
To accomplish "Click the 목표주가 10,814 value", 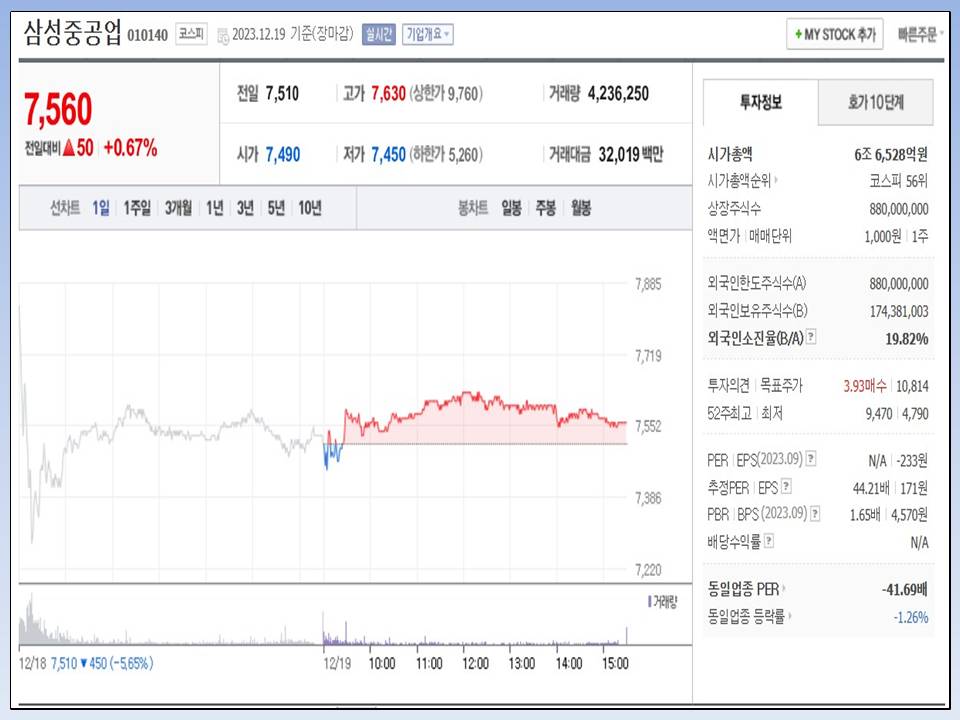I will pos(912,386).
